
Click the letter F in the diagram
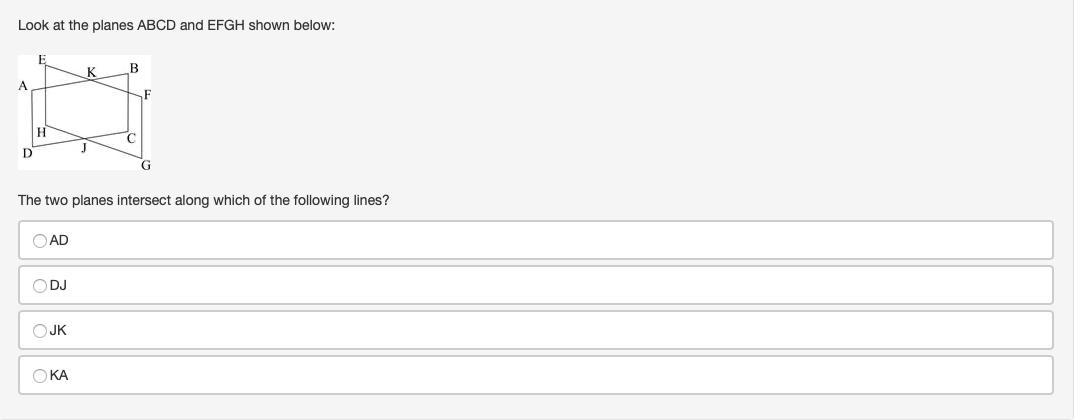click(147, 95)
